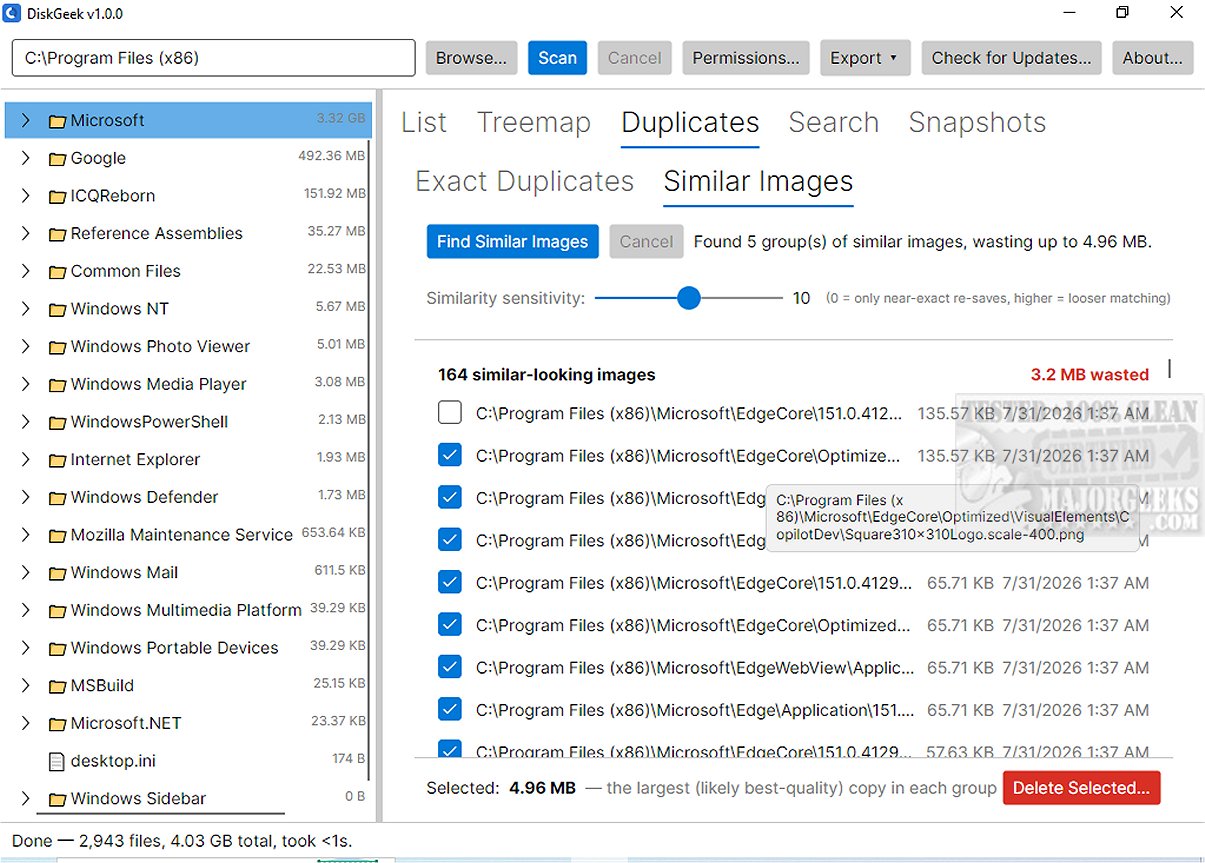Start a scan with Scan button
Viewport: 1205px width, 863px height.
click(x=558, y=58)
